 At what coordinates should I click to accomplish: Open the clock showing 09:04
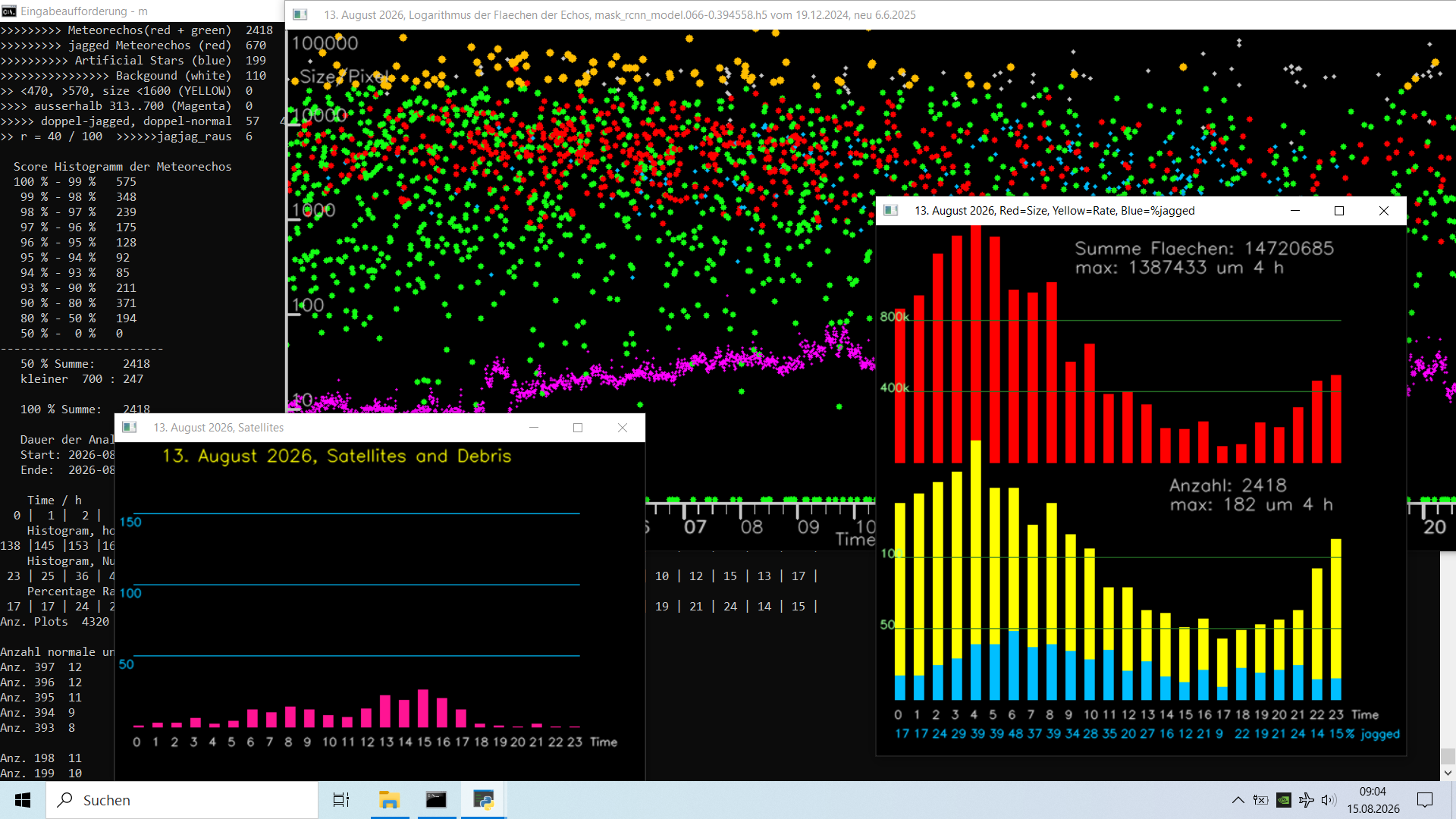coord(1373,800)
